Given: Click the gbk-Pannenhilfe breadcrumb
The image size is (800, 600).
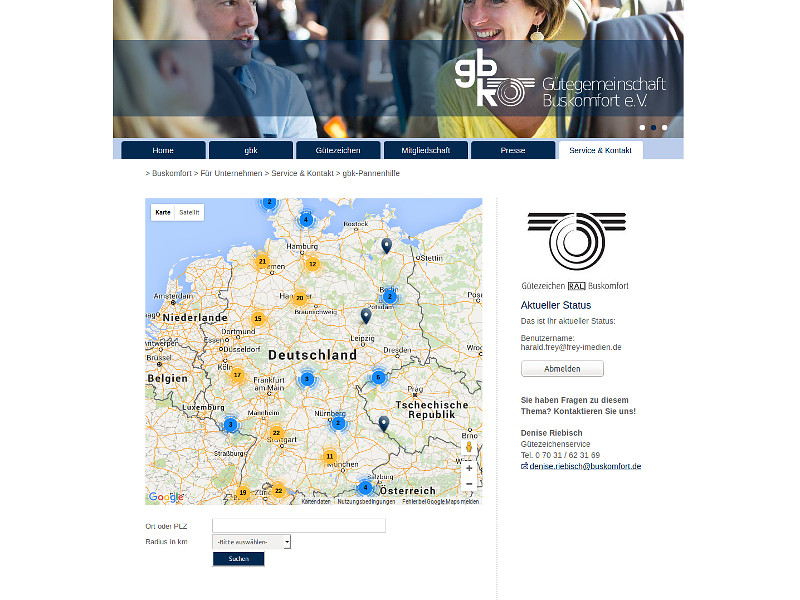Looking at the screenshot, I should click(371, 173).
